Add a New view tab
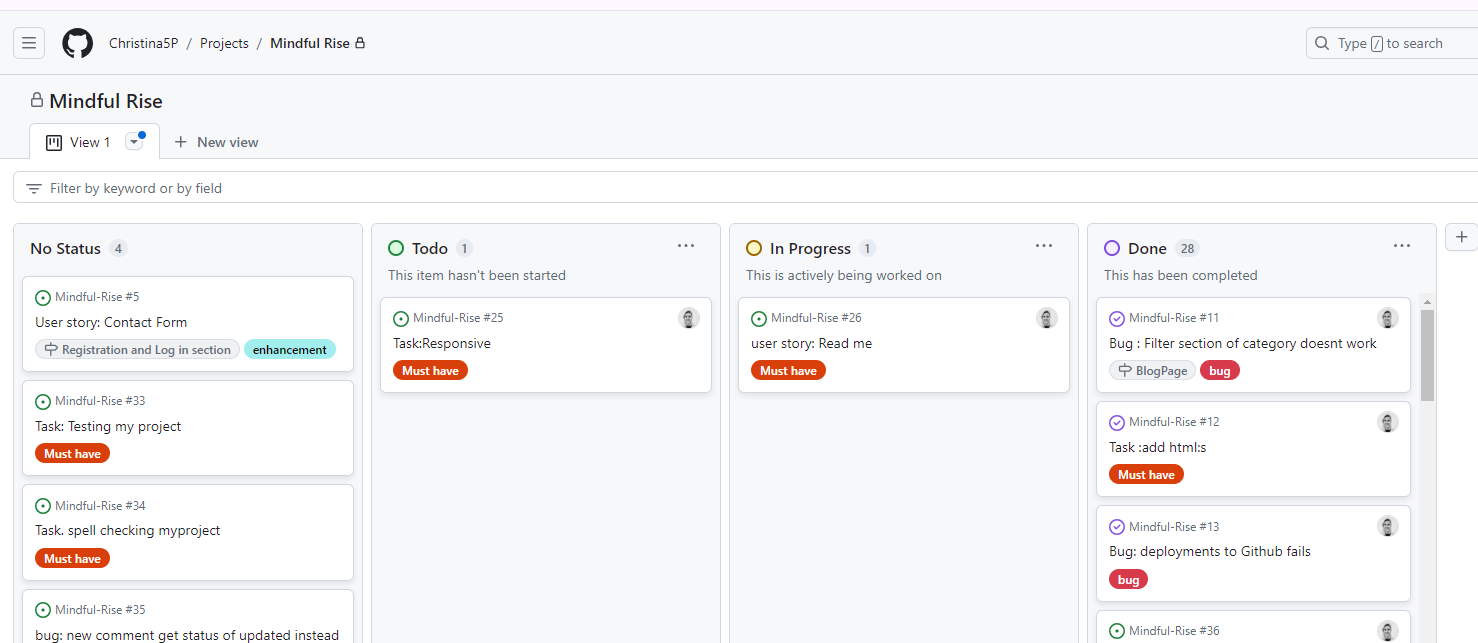This screenshot has height=643, width=1478. pyautogui.click(x=216, y=142)
